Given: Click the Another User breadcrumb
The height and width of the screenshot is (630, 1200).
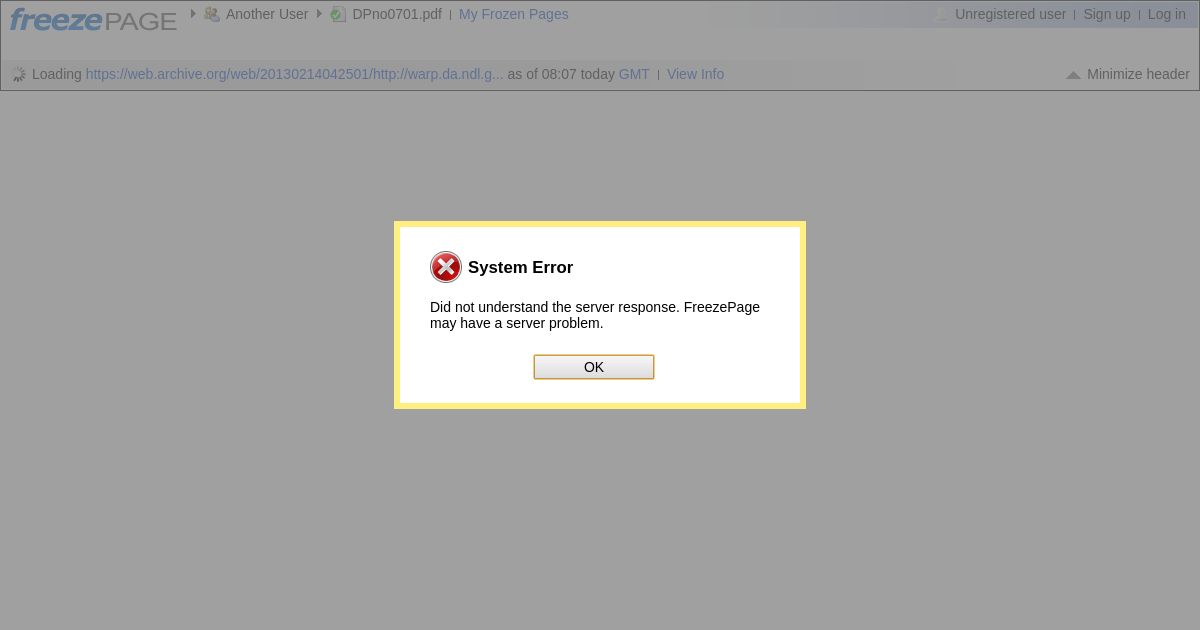Looking at the screenshot, I should 267,14.
